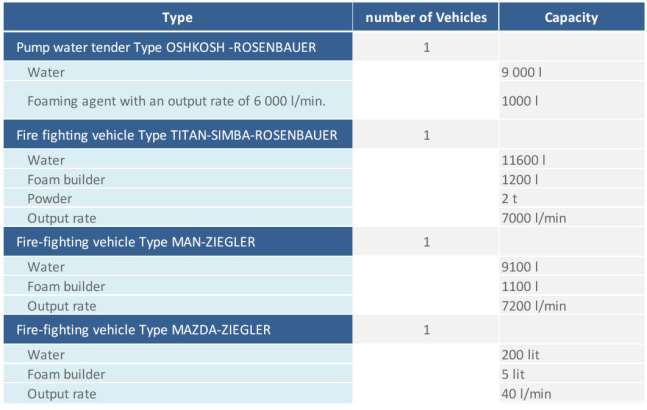Click the 40 l/min output rate cell
647x410 pixels.
(571, 394)
